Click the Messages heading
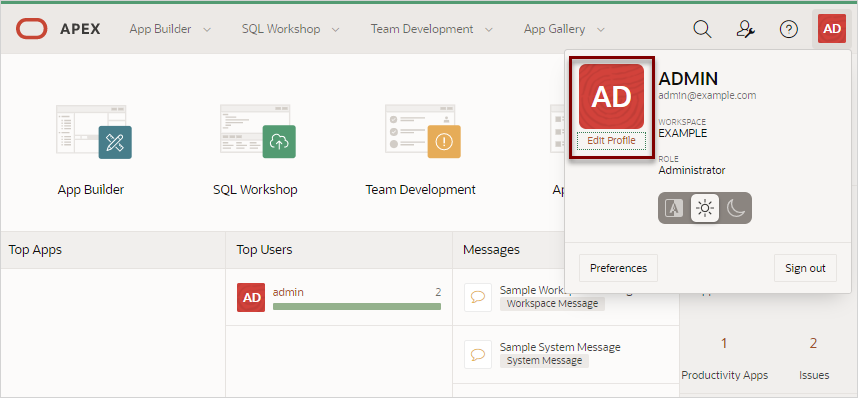 point(491,250)
